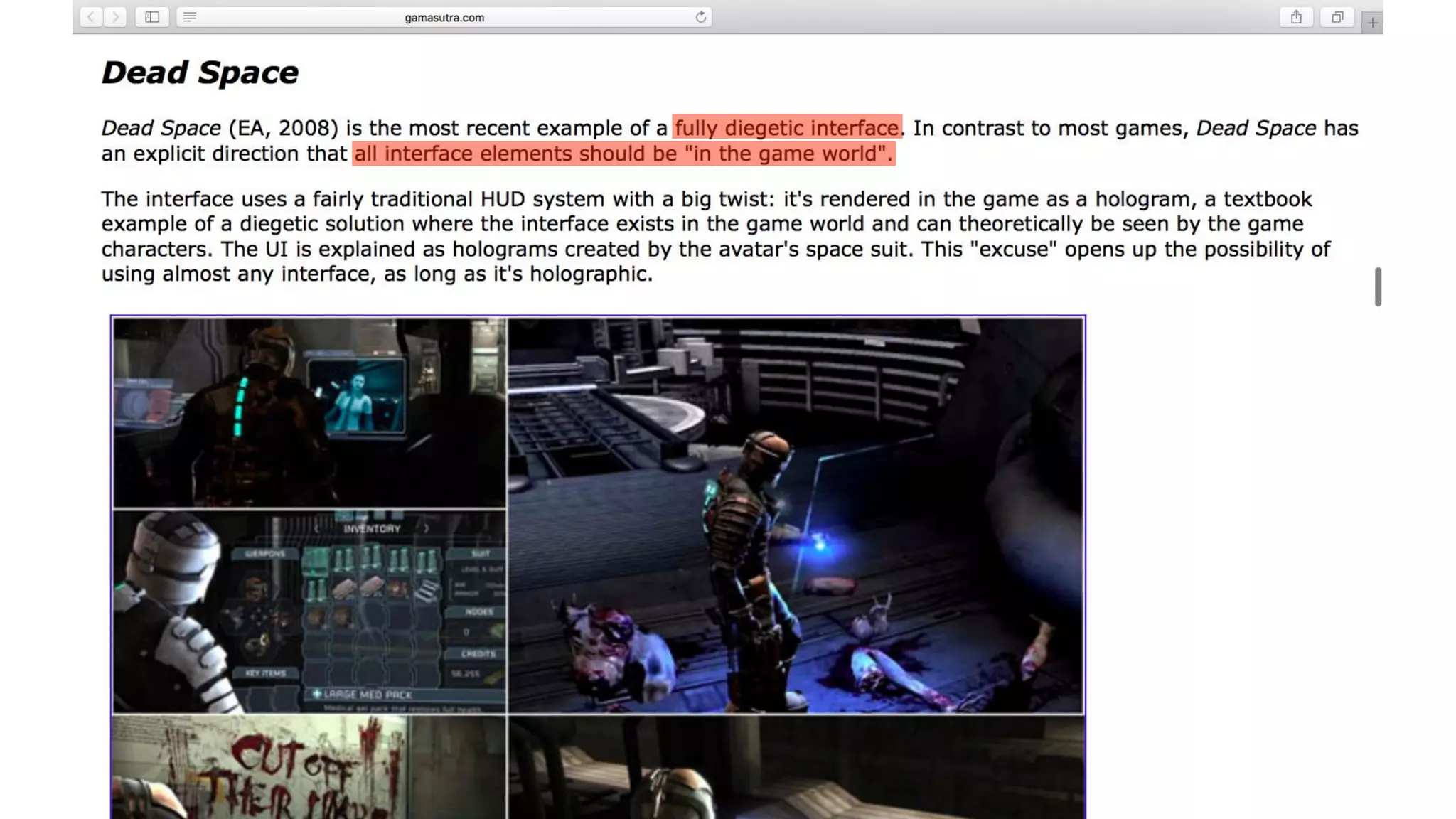Reload the gamasutra.com page

click(x=700, y=17)
